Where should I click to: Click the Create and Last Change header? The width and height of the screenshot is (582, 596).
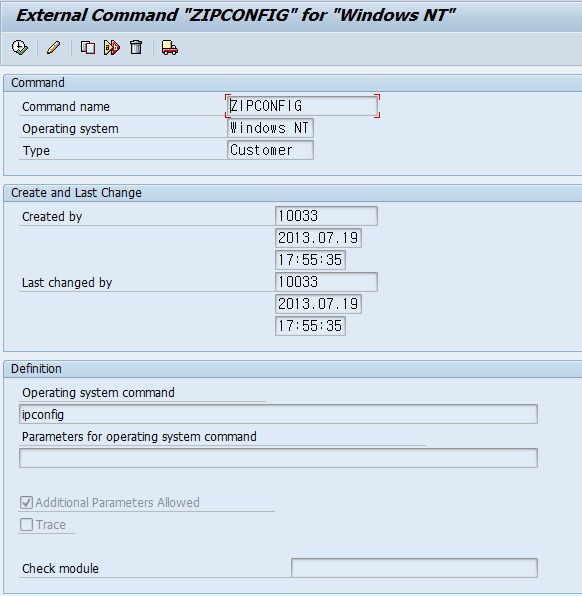(76, 193)
